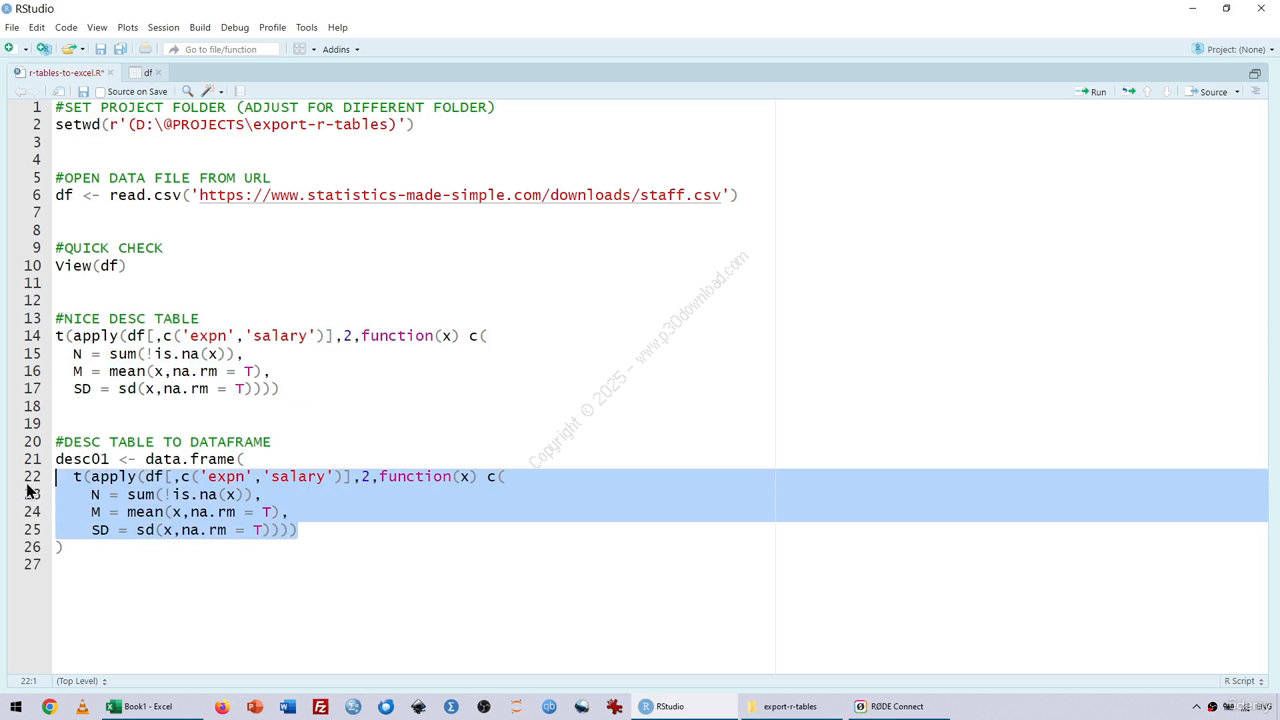Show the document outline
The height and width of the screenshot is (720, 1280).
click(1256, 92)
